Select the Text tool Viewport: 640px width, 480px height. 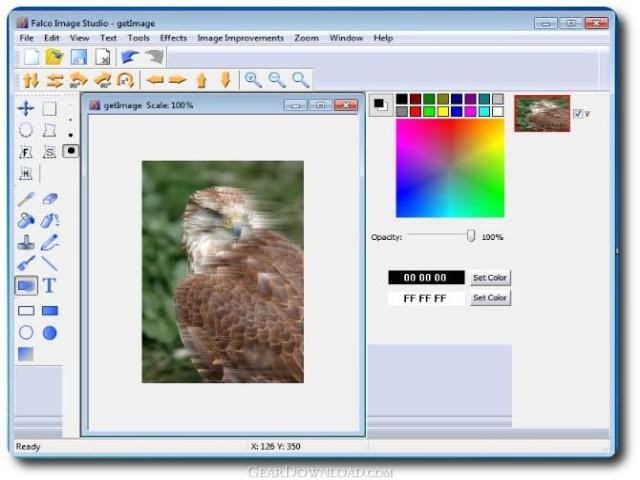click(49, 285)
